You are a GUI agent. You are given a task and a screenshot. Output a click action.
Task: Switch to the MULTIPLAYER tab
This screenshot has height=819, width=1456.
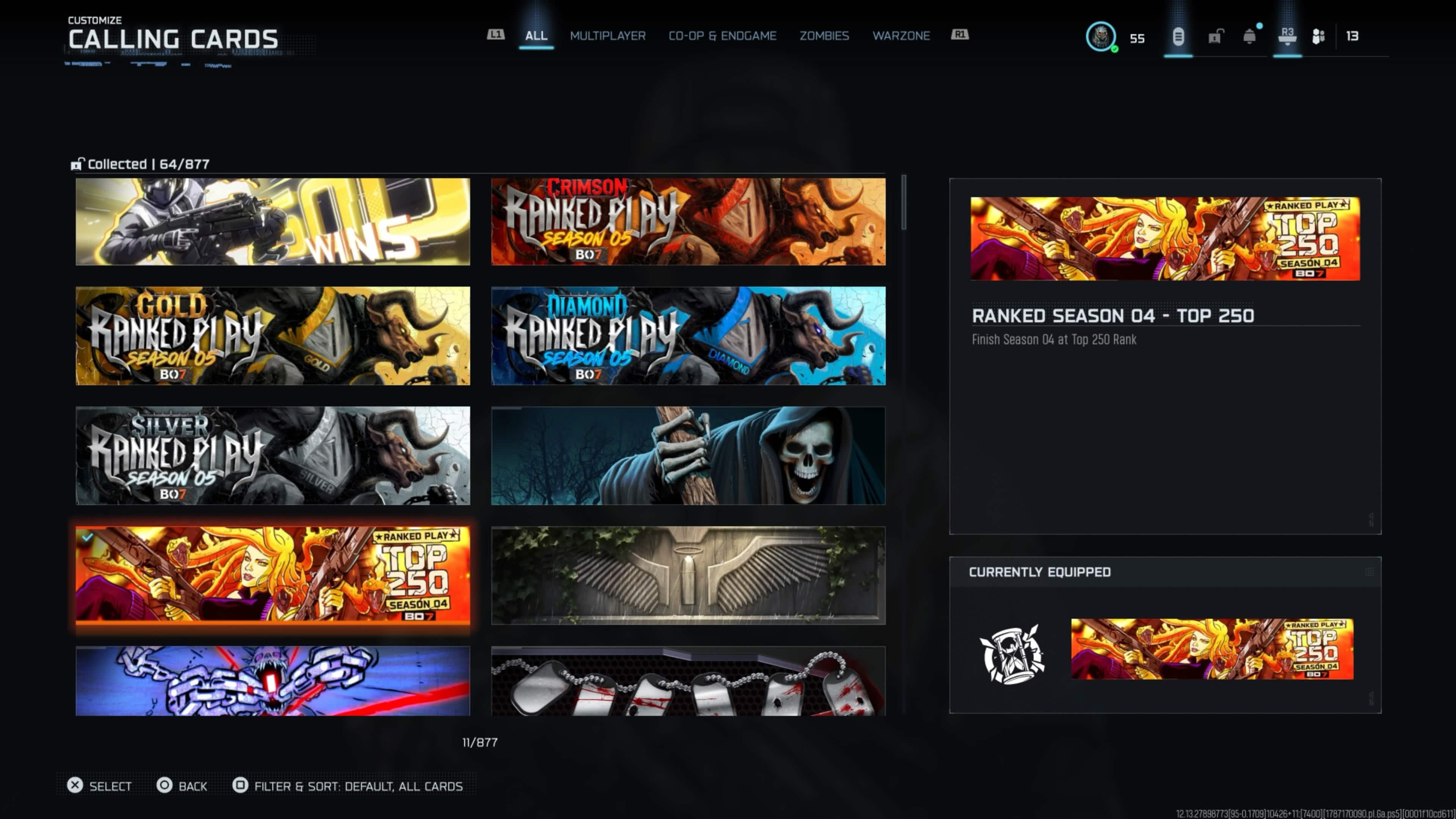point(607,36)
